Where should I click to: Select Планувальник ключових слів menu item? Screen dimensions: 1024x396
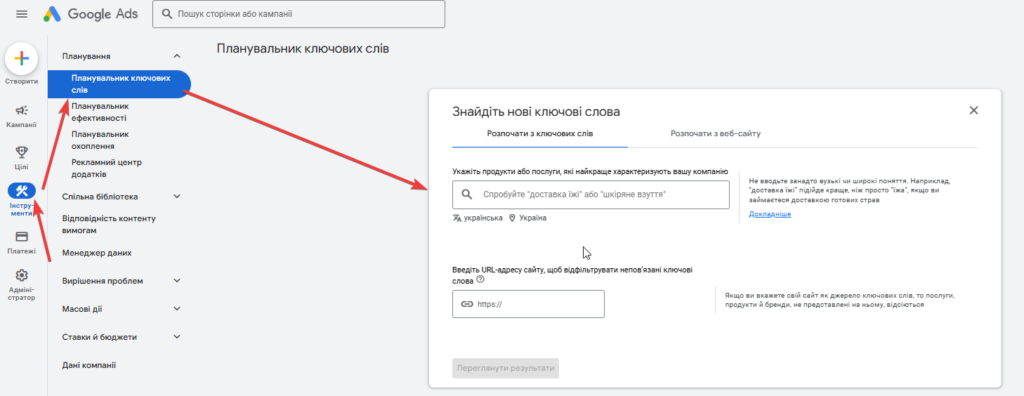point(120,84)
